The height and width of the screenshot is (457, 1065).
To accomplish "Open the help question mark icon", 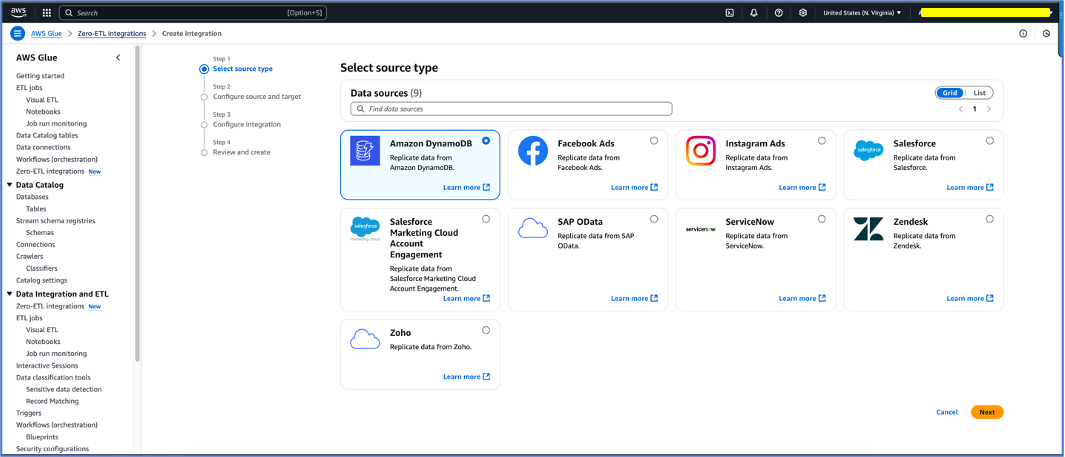I will (778, 12).
